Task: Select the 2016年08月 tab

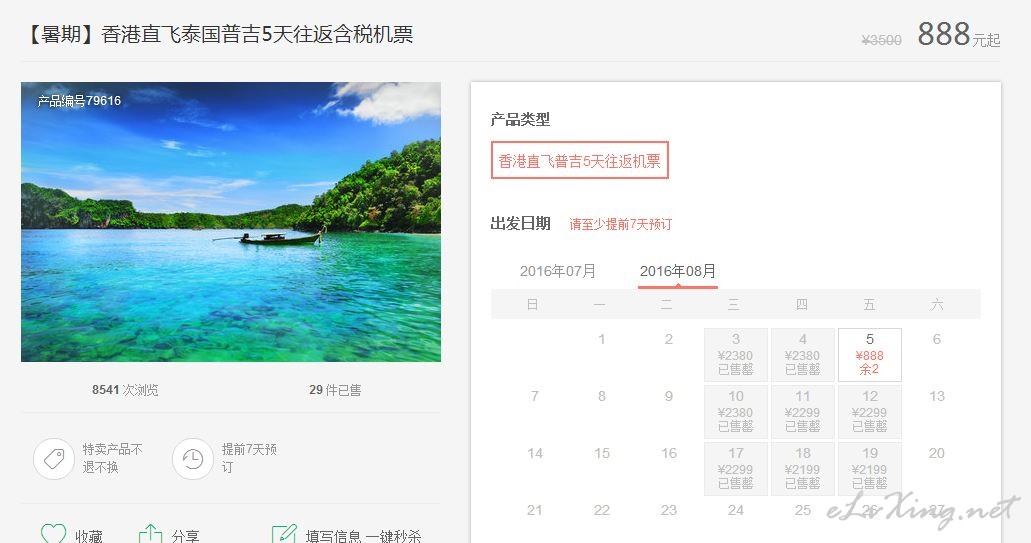Action: tap(678, 271)
